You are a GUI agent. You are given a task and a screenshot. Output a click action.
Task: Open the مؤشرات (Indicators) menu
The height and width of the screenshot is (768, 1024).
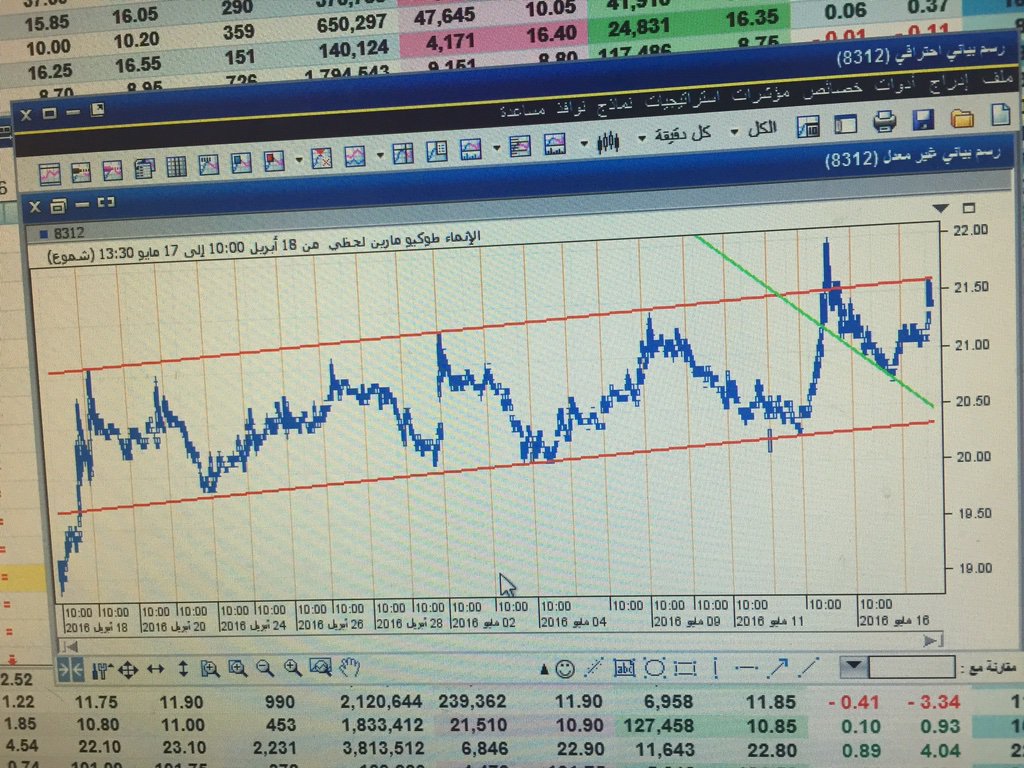760,94
